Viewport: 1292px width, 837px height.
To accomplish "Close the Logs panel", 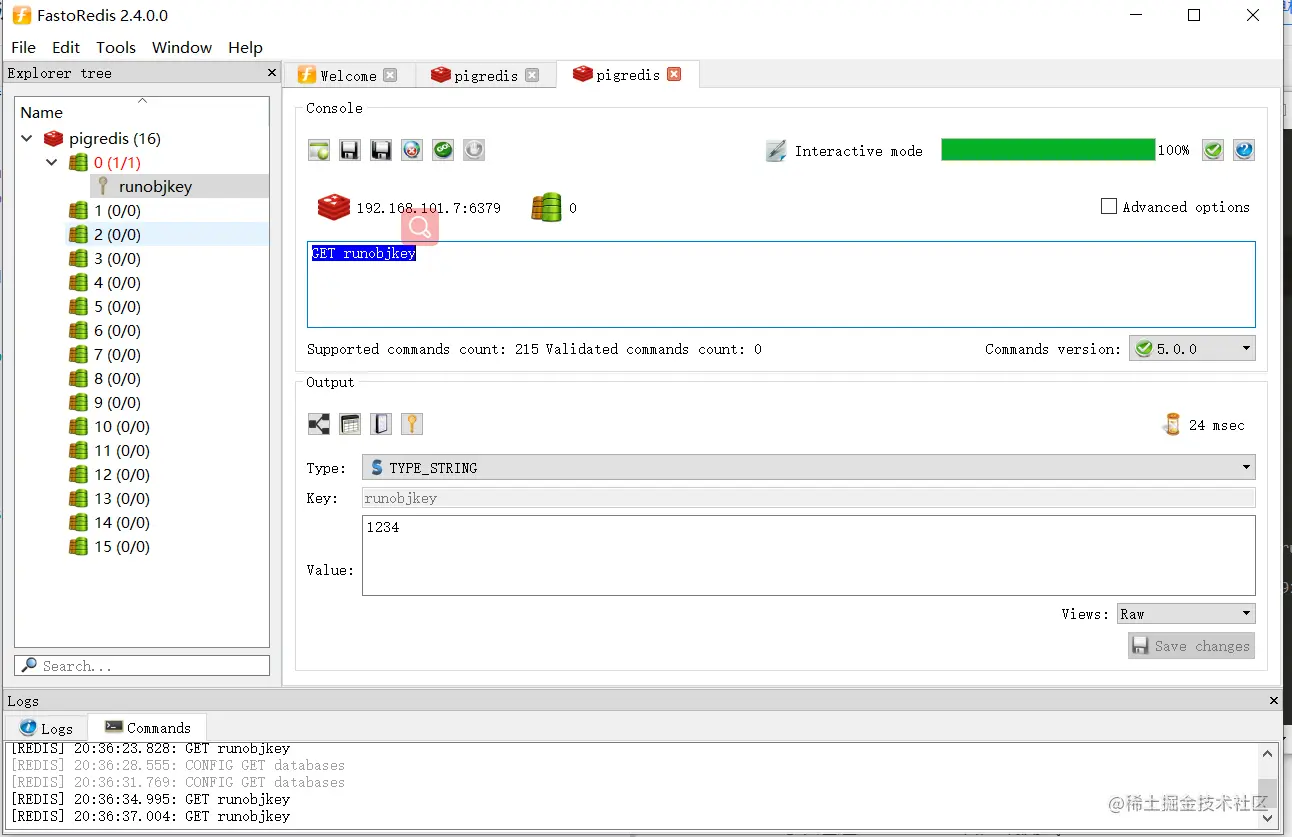I will click(1273, 701).
